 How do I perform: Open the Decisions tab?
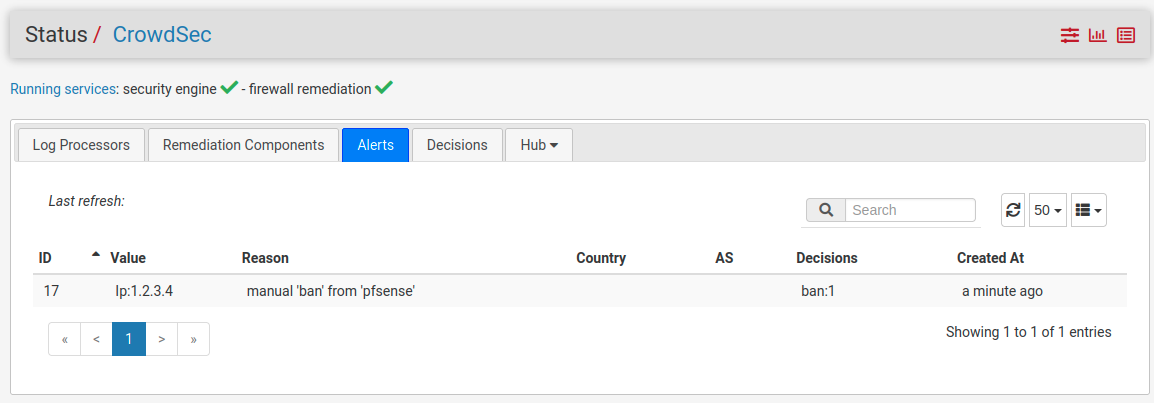pos(457,145)
